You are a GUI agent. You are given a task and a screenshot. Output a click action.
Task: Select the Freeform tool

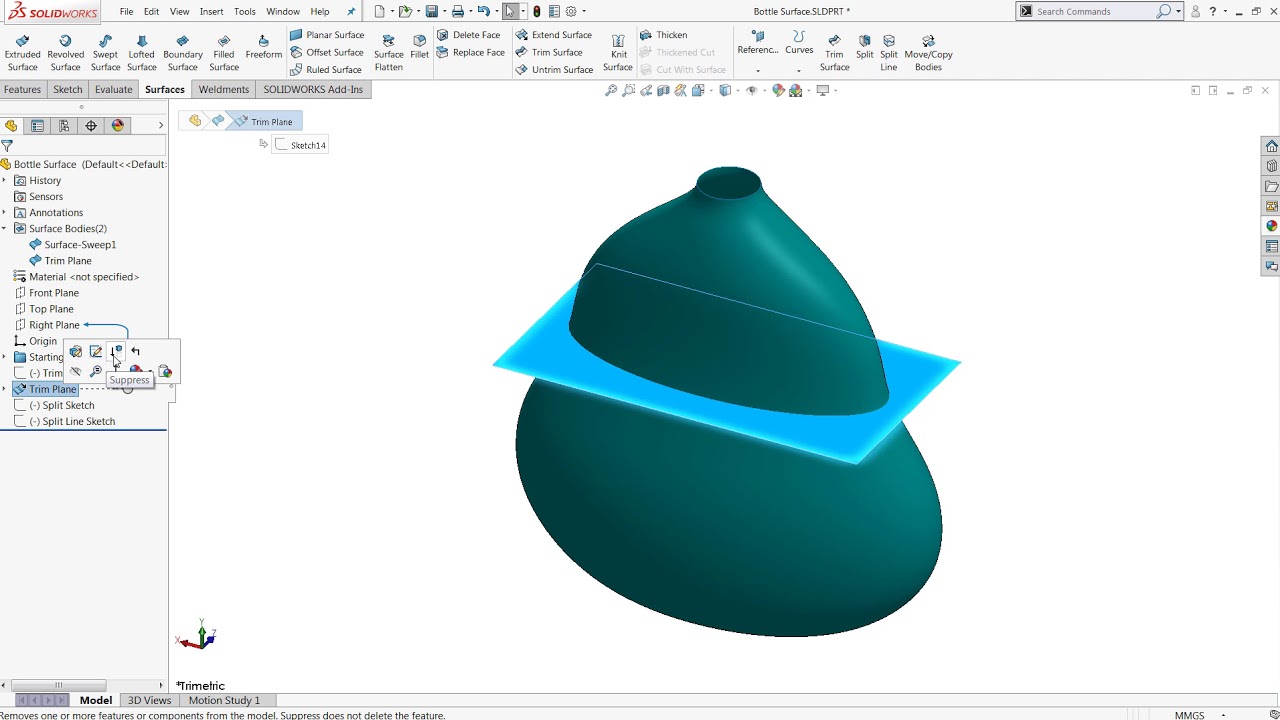(263, 47)
